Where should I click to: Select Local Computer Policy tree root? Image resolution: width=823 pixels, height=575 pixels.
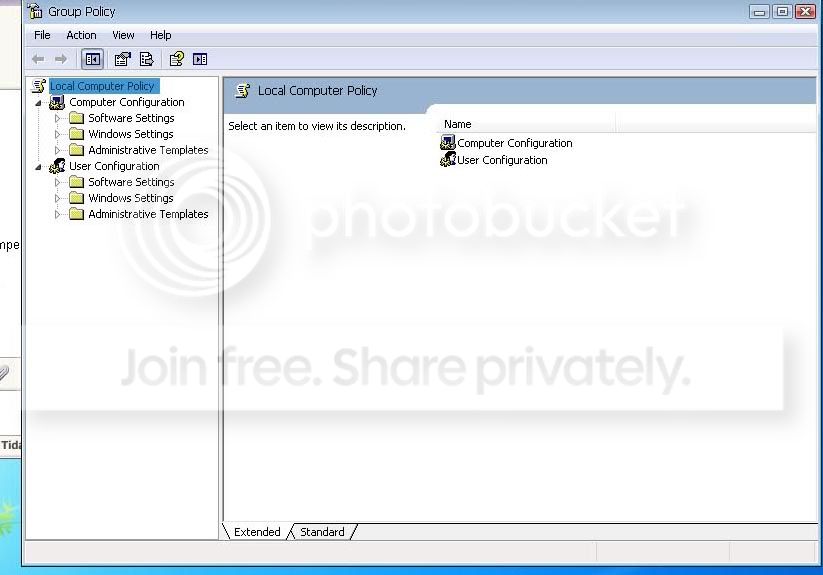pos(102,86)
